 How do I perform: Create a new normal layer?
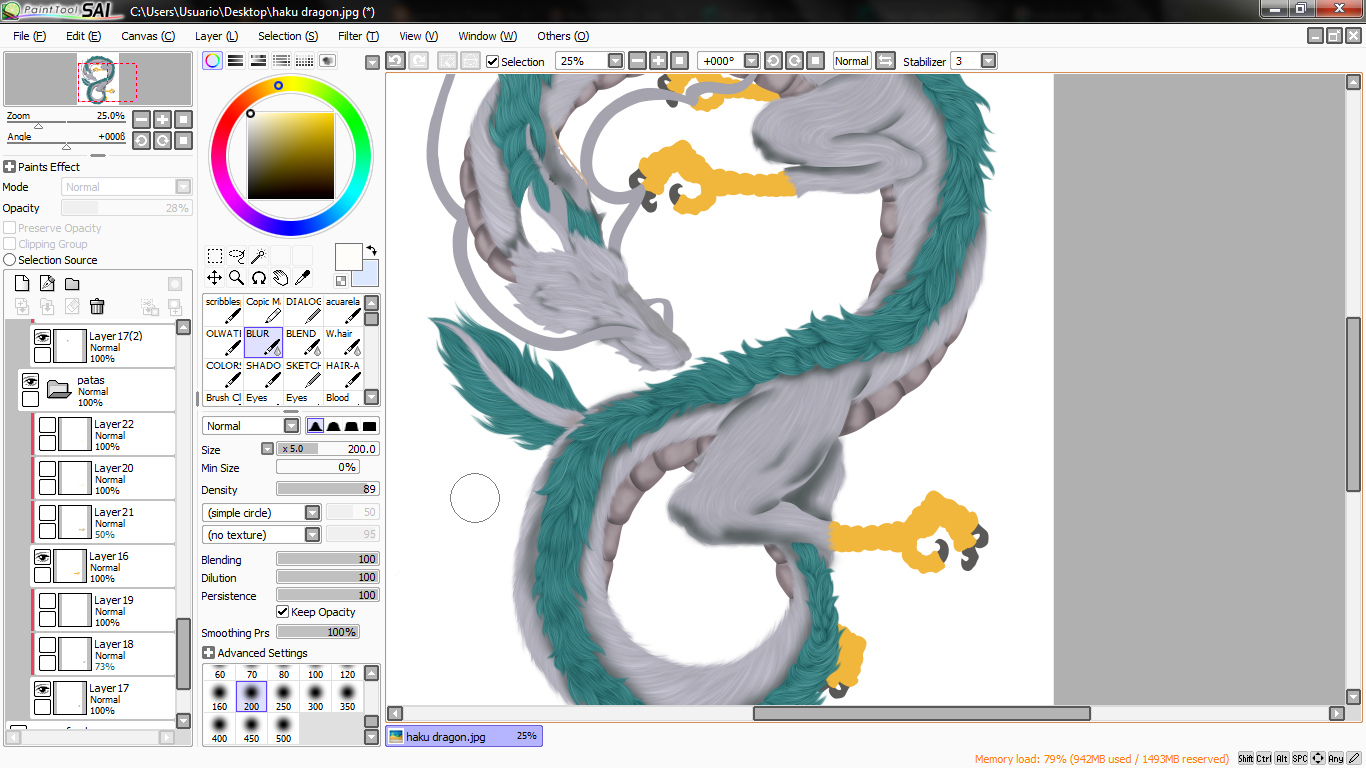(22, 284)
